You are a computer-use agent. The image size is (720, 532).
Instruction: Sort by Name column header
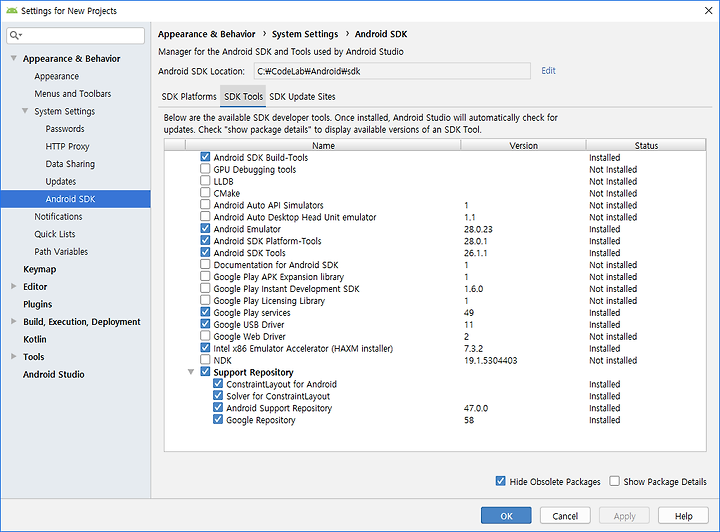[323, 145]
